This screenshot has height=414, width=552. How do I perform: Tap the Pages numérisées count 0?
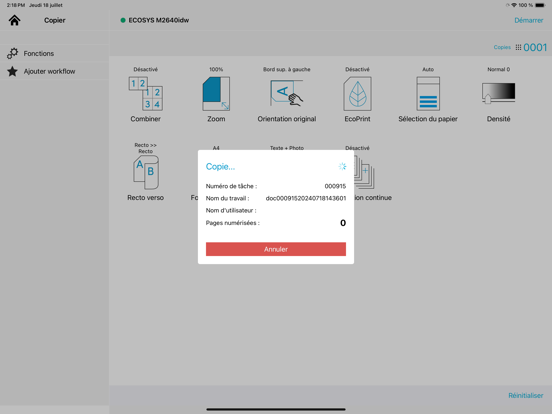click(343, 223)
